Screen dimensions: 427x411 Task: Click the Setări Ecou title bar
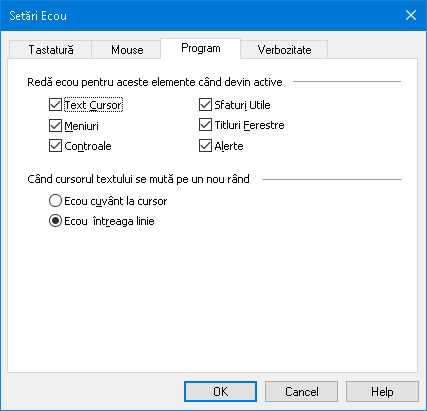point(200,16)
